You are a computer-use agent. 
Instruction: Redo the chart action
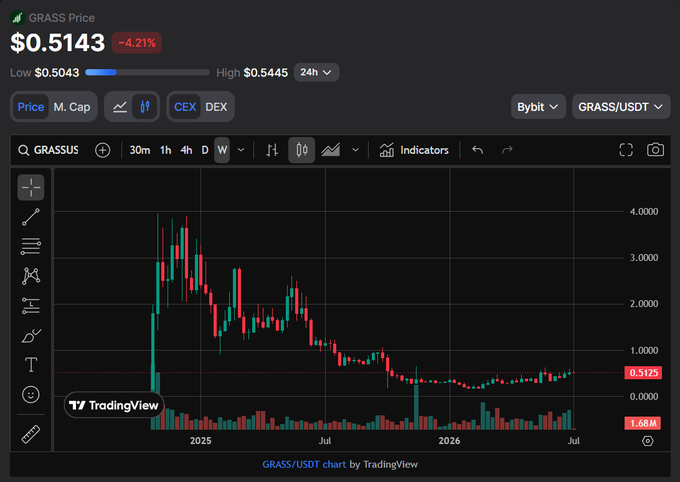click(x=507, y=150)
